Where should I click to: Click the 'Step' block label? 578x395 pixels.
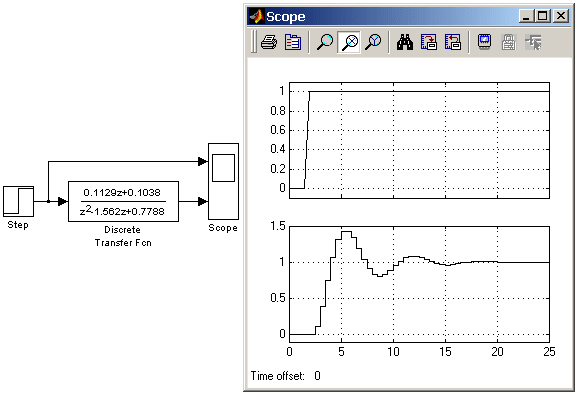(x=18, y=225)
